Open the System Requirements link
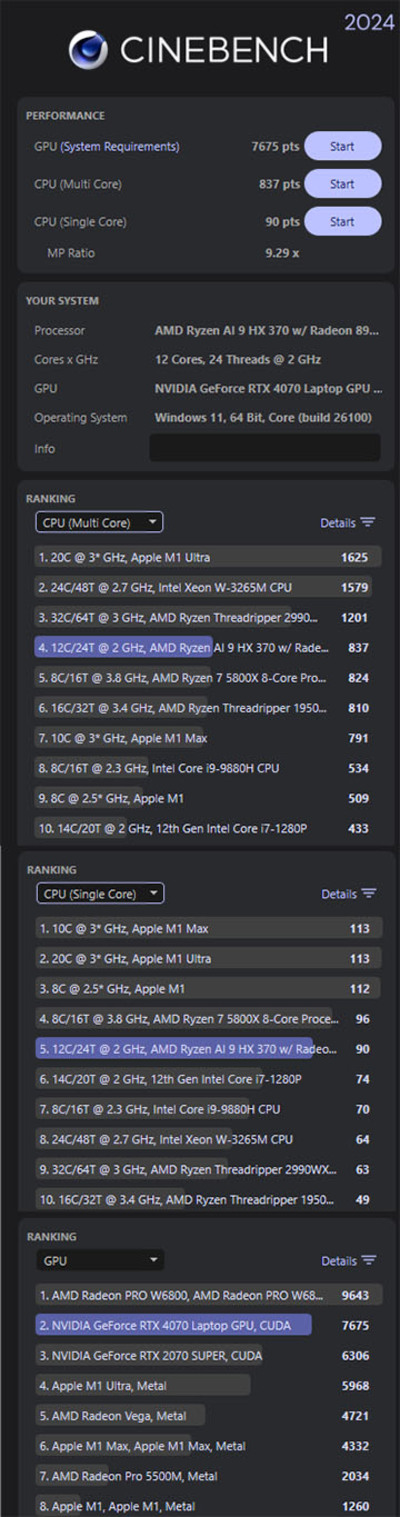The height and width of the screenshot is (1517, 400). [120, 147]
